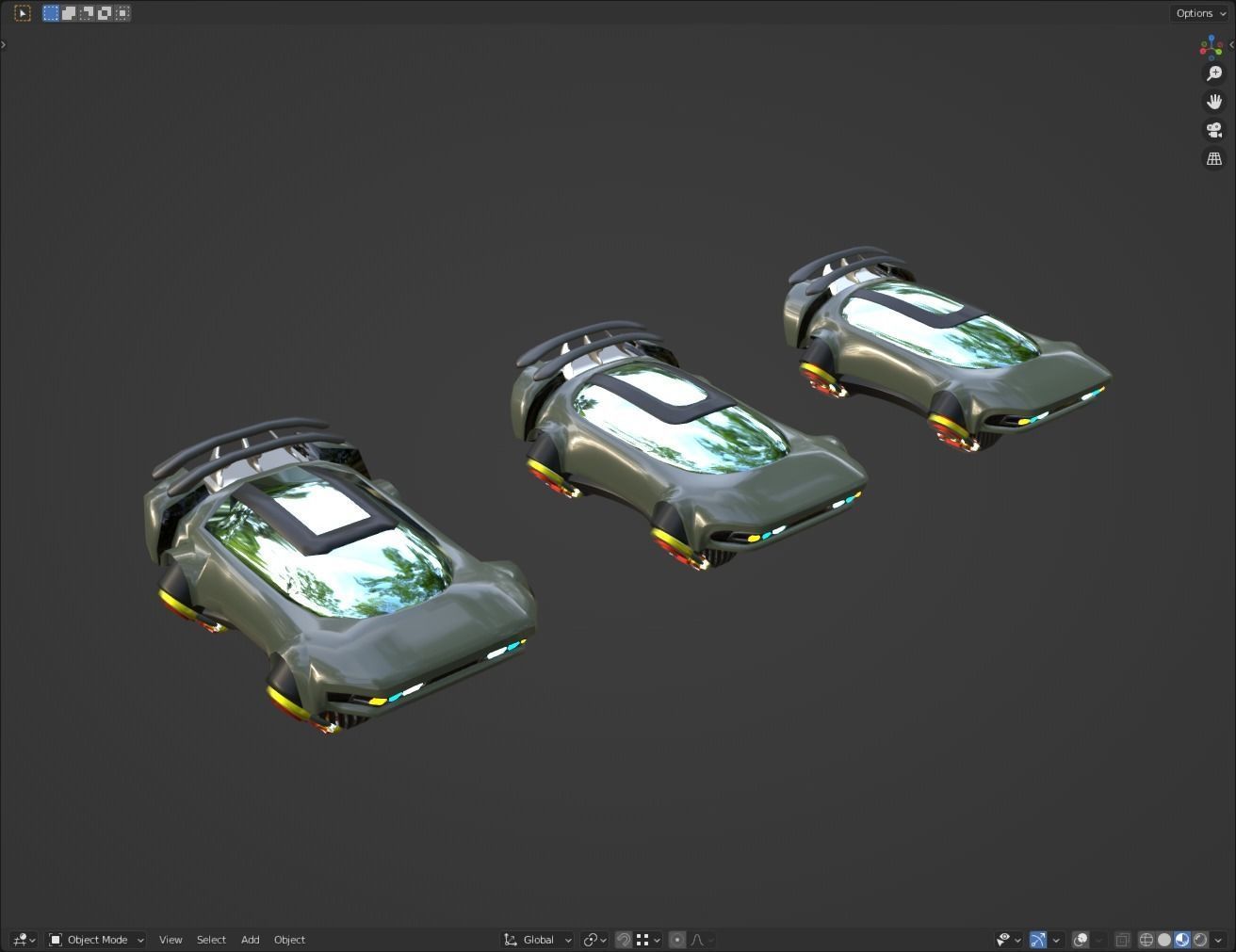Open the editor type dropdown

pyautogui.click(x=24, y=940)
